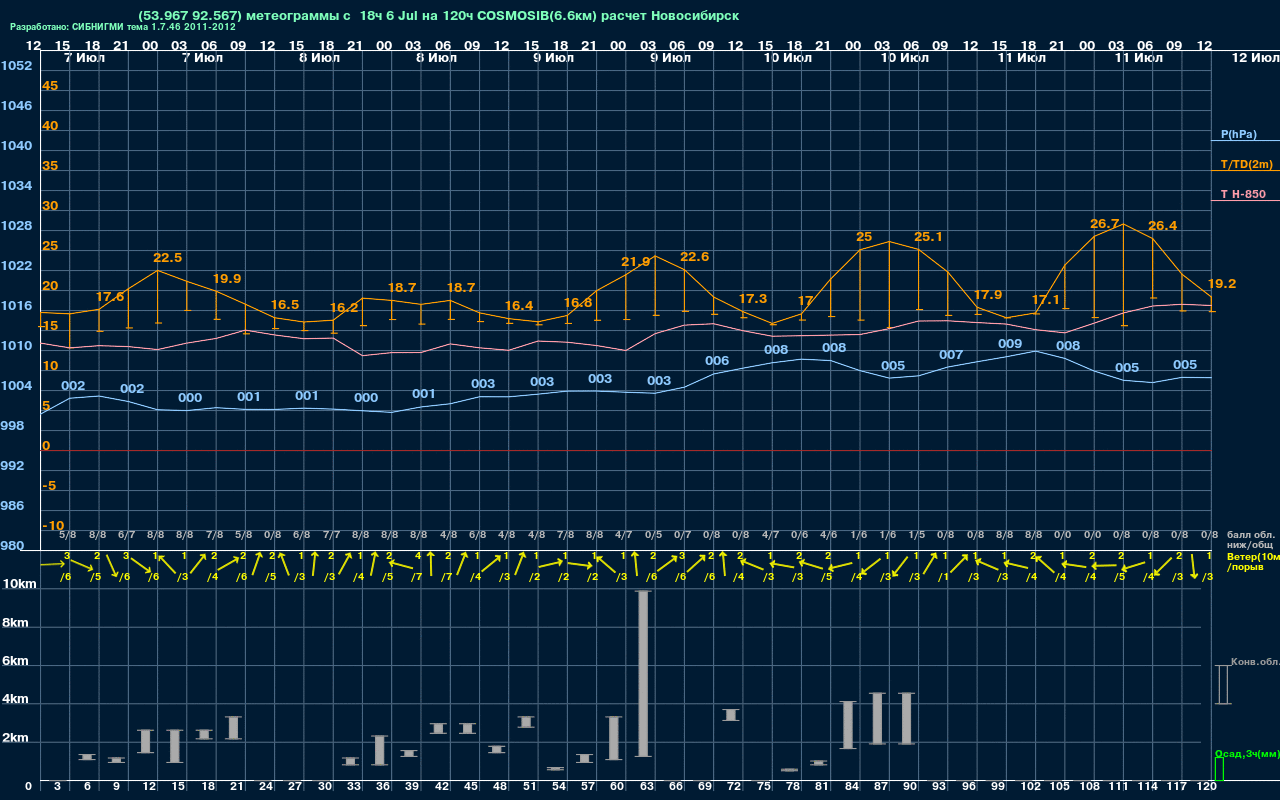Click the tall cloud bar at hour 63

click(644, 673)
